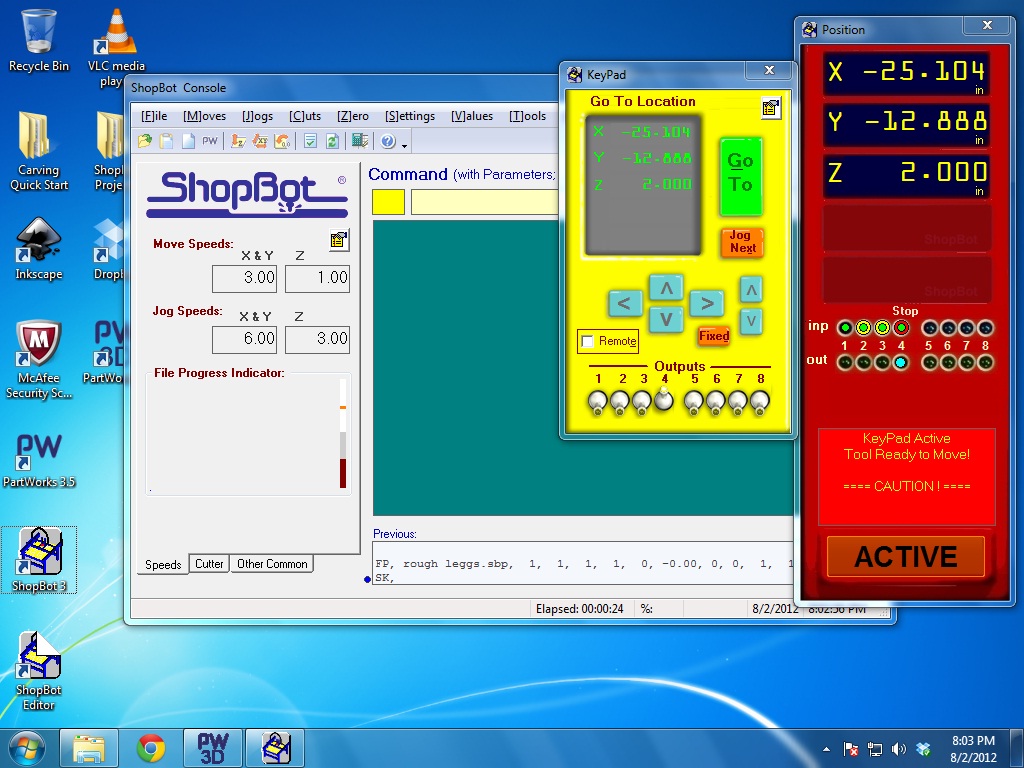Jog right with the KeyPad right arrow
The width and height of the screenshot is (1024, 768).
click(x=707, y=303)
